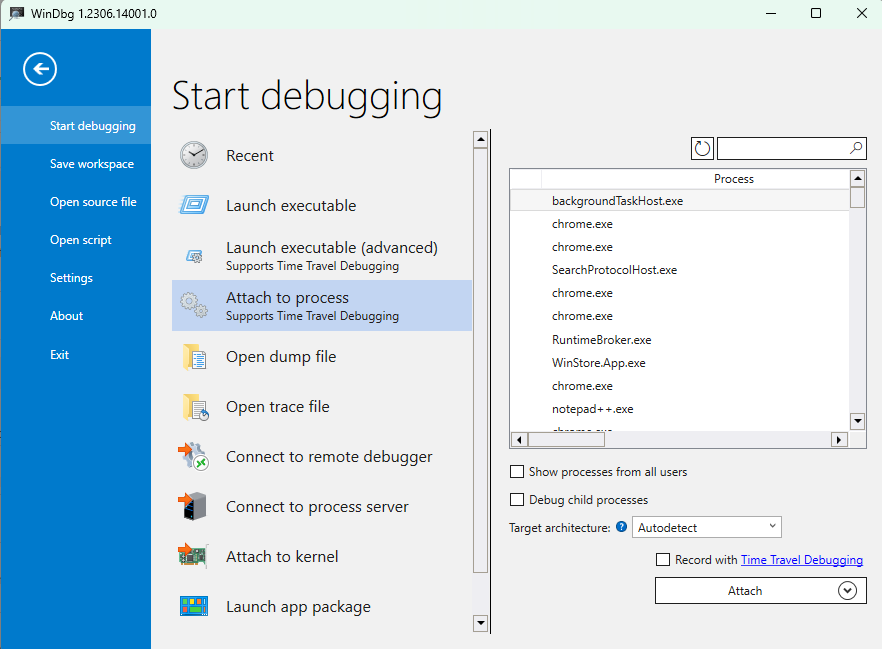Open the Launch executable option
882x650 pixels.
click(291, 206)
